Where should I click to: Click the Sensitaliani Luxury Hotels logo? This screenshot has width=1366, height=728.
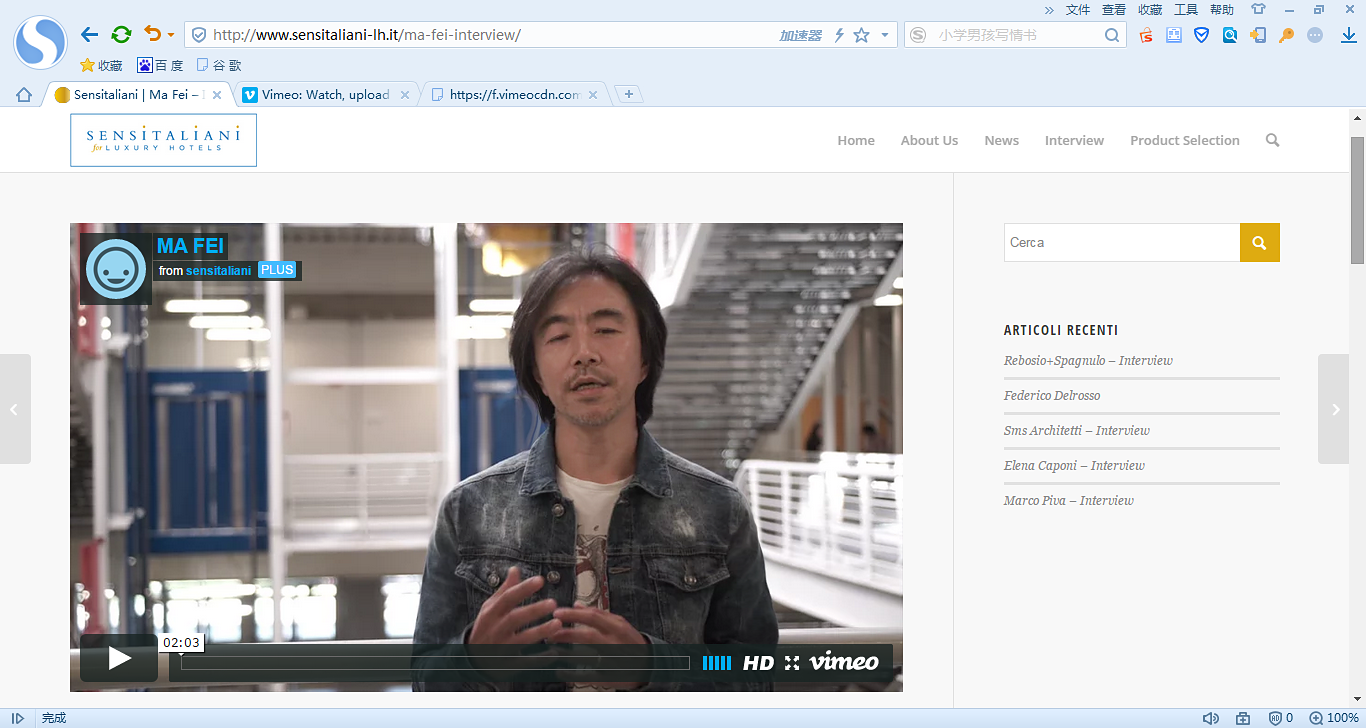[x=163, y=140]
